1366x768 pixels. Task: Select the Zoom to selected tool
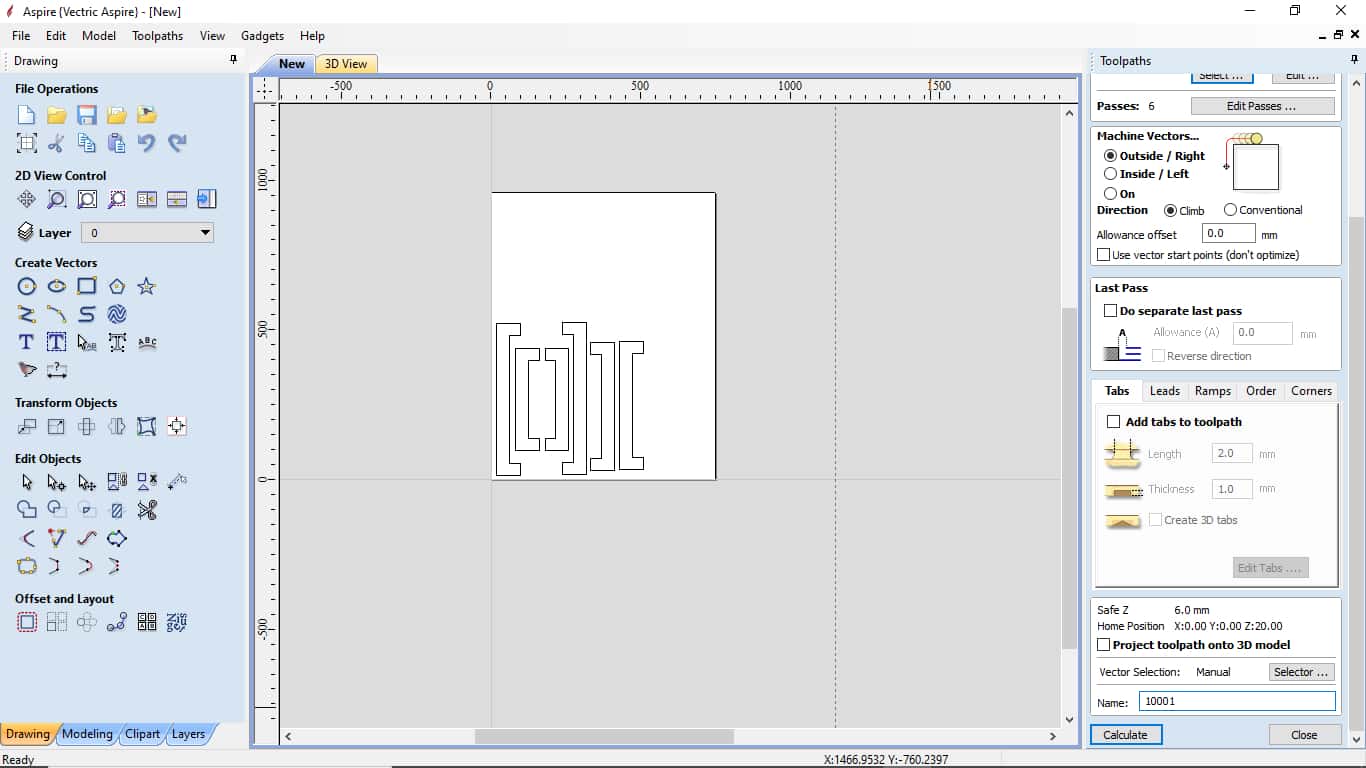[x=117, y=199]
